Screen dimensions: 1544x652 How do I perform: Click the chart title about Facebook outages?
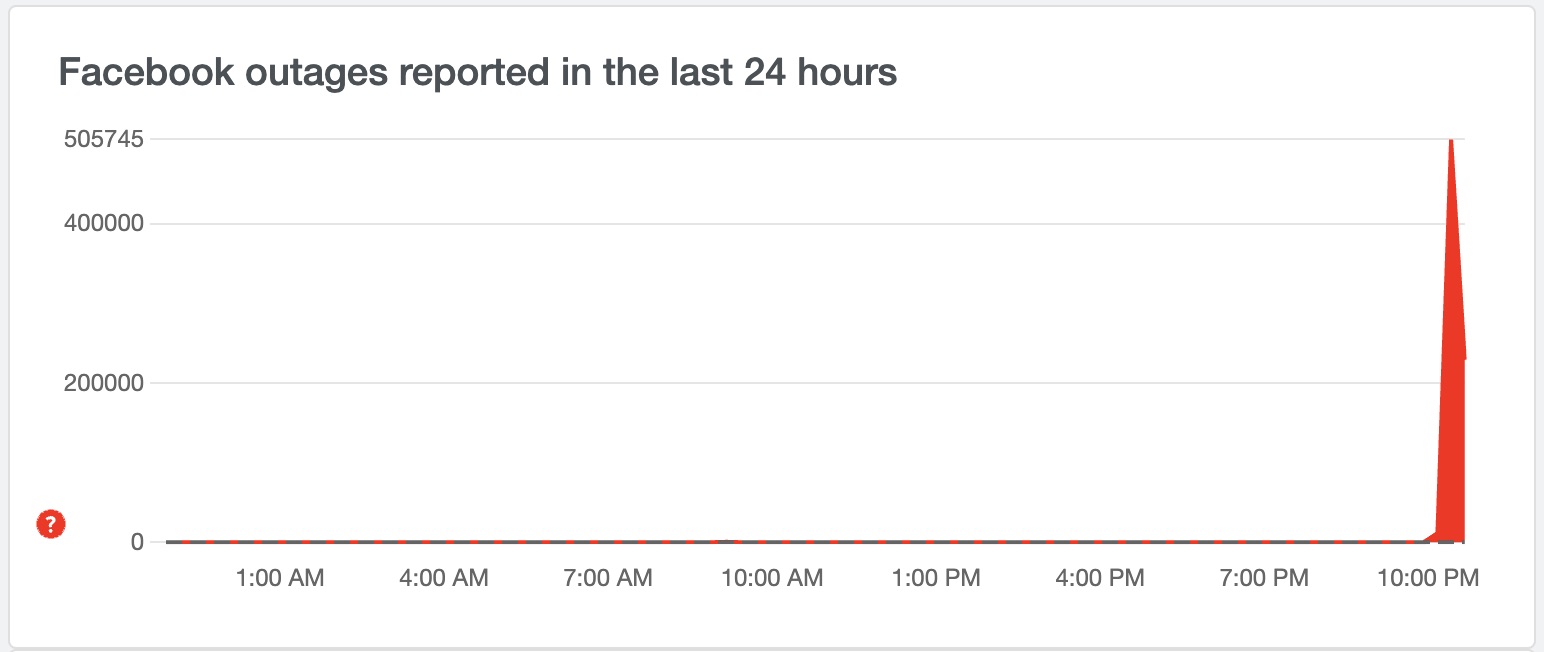478,73
